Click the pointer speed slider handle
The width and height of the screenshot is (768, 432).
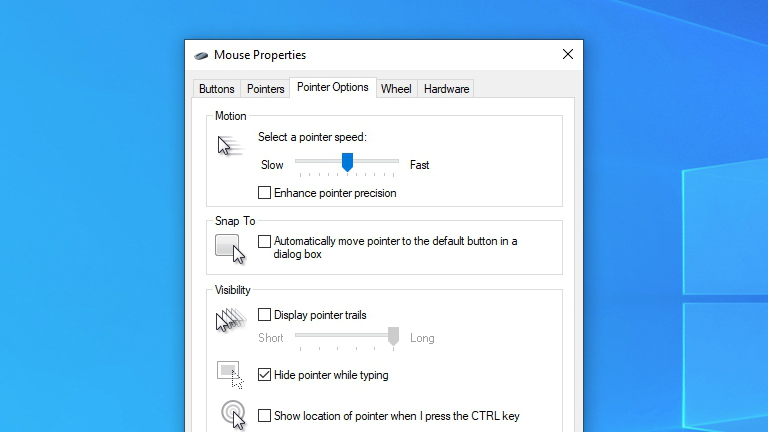(347, 162)
